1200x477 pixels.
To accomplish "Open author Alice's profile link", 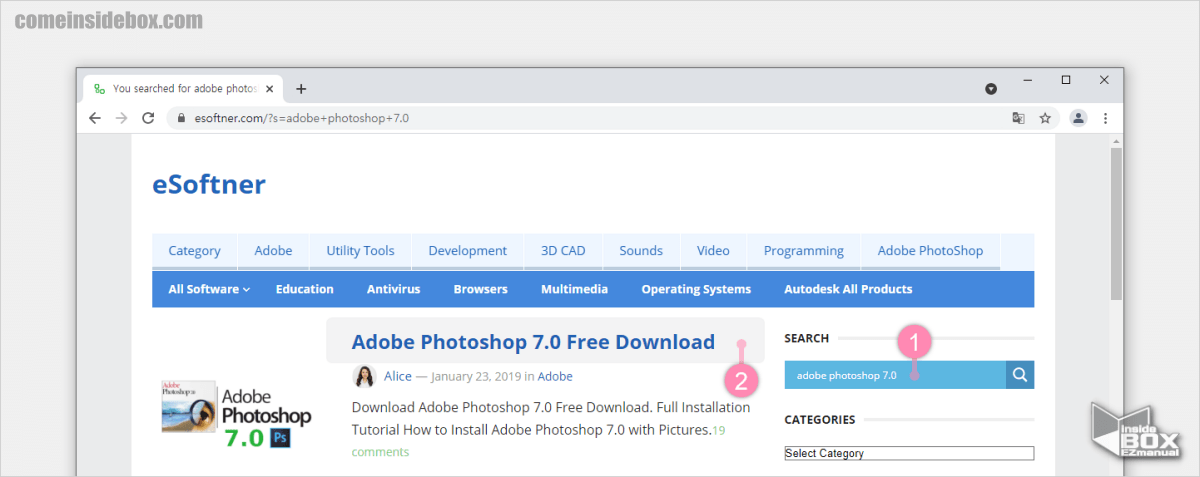I will [397, 376].
